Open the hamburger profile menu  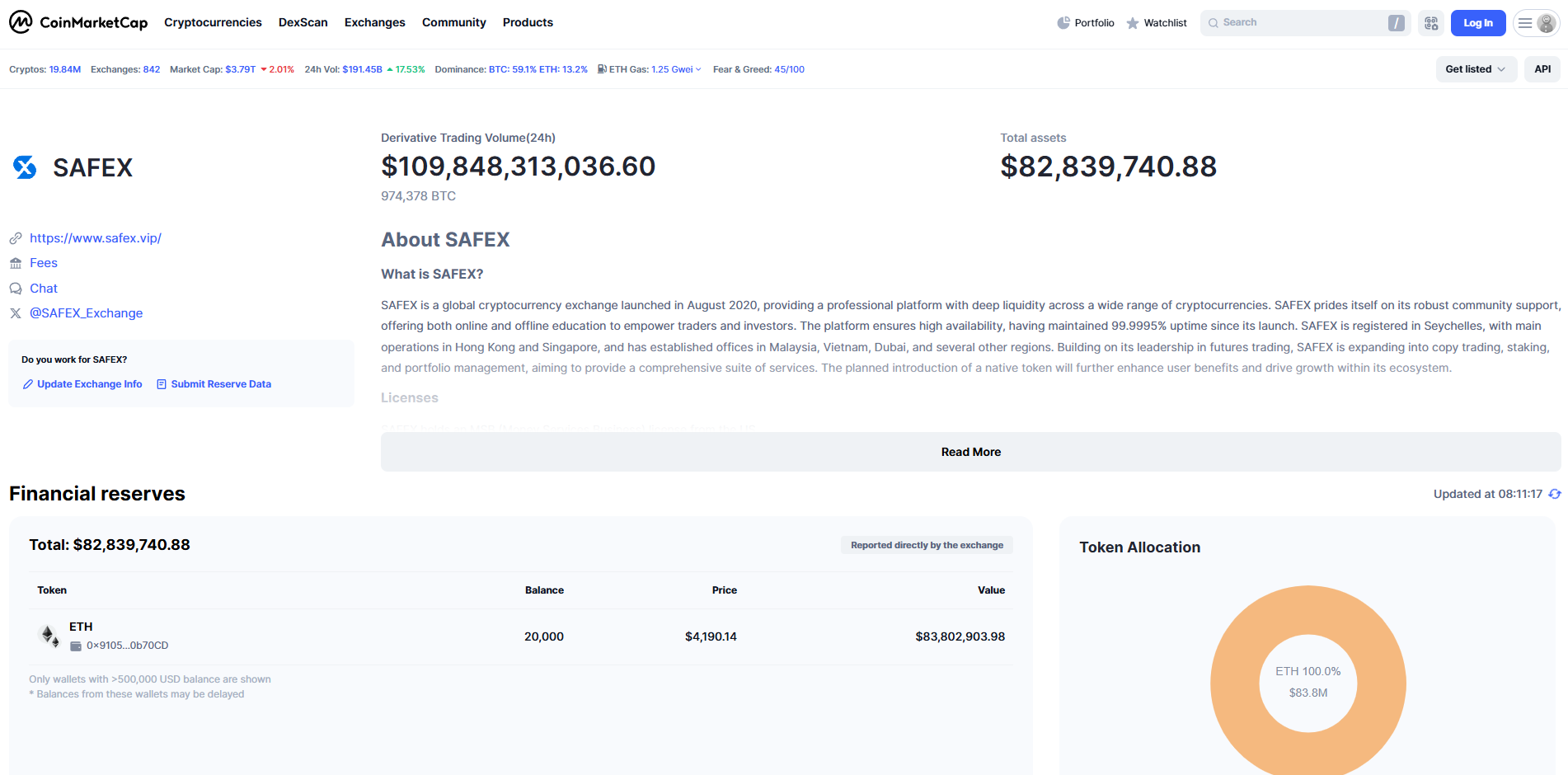click(1536, 23)
